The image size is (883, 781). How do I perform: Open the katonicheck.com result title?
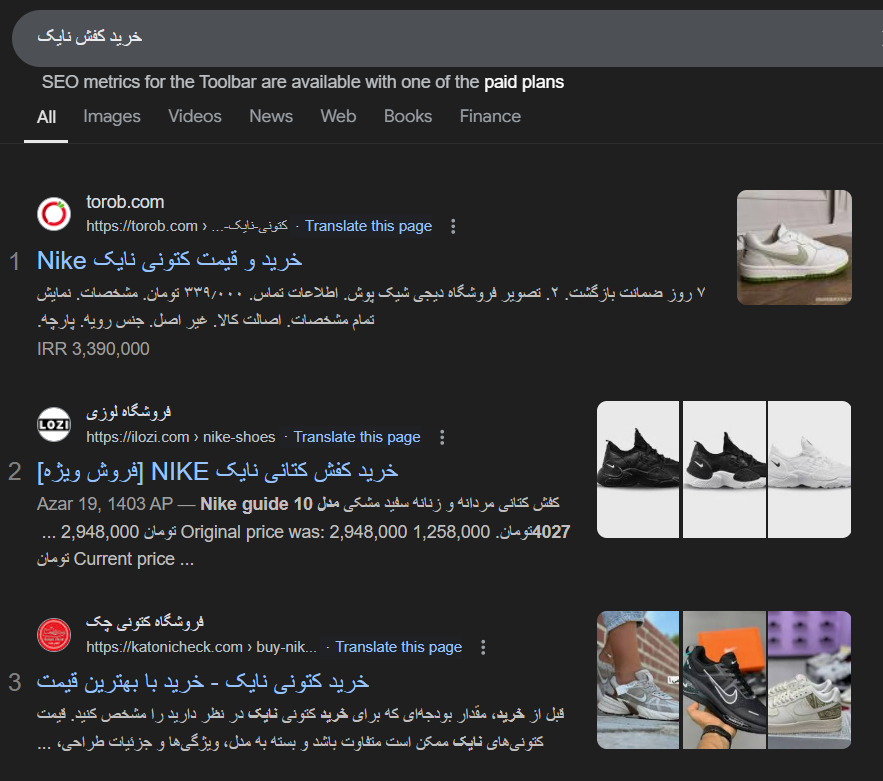pyautogui.click(x=203, y=682)
